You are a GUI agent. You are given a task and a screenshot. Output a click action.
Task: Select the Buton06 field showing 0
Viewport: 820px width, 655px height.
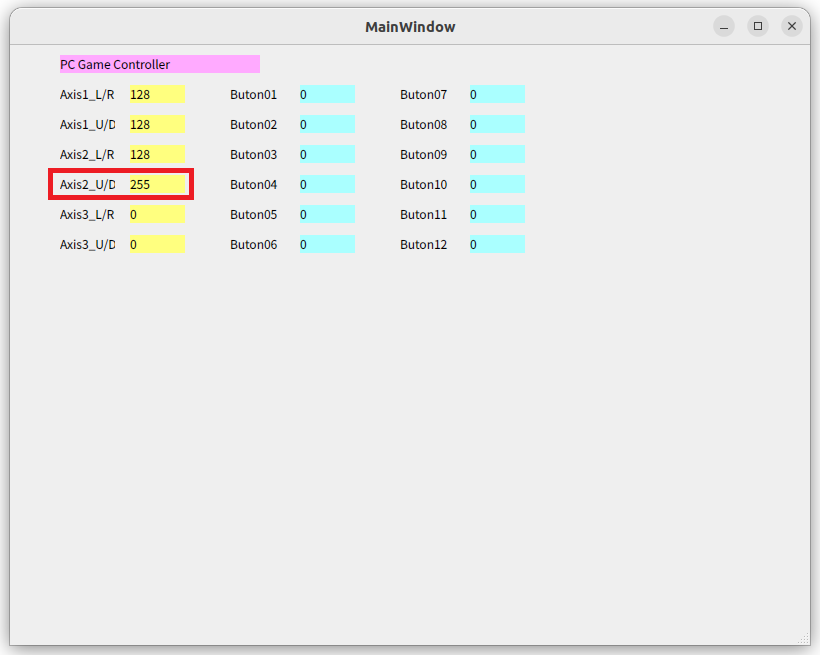tap(325, 244)
